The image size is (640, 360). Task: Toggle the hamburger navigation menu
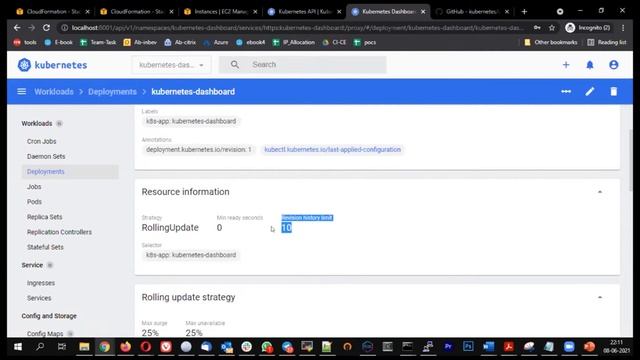tap(22, 91)
